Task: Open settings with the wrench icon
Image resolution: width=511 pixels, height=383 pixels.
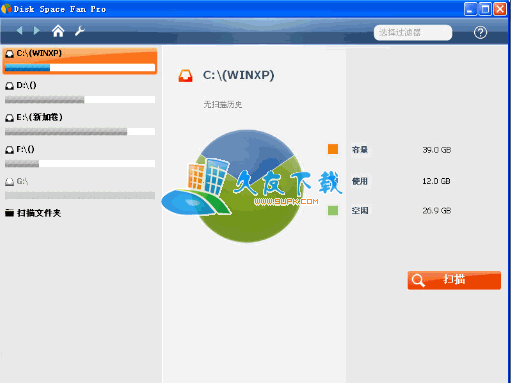Action: [80, 31]
